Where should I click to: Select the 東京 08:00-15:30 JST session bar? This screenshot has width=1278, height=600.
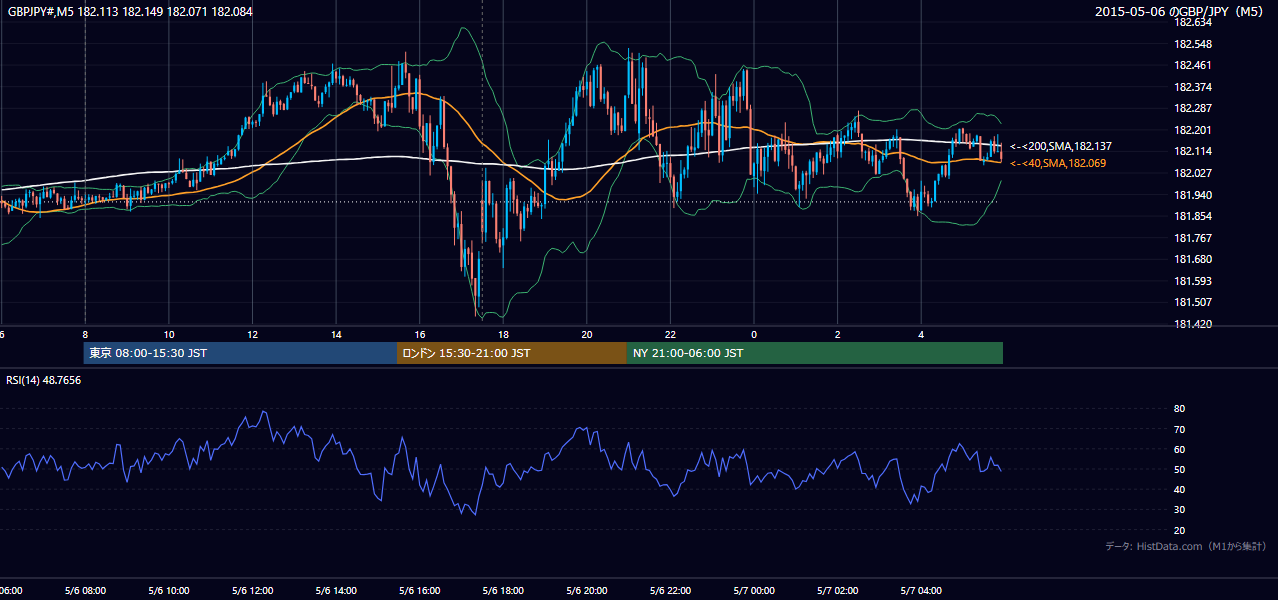tap(240, 353)
